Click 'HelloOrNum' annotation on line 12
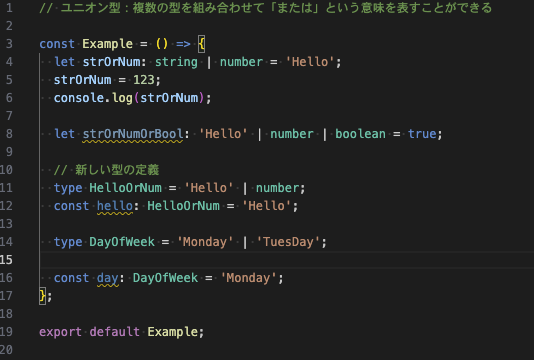 click(x=183, y=206)
